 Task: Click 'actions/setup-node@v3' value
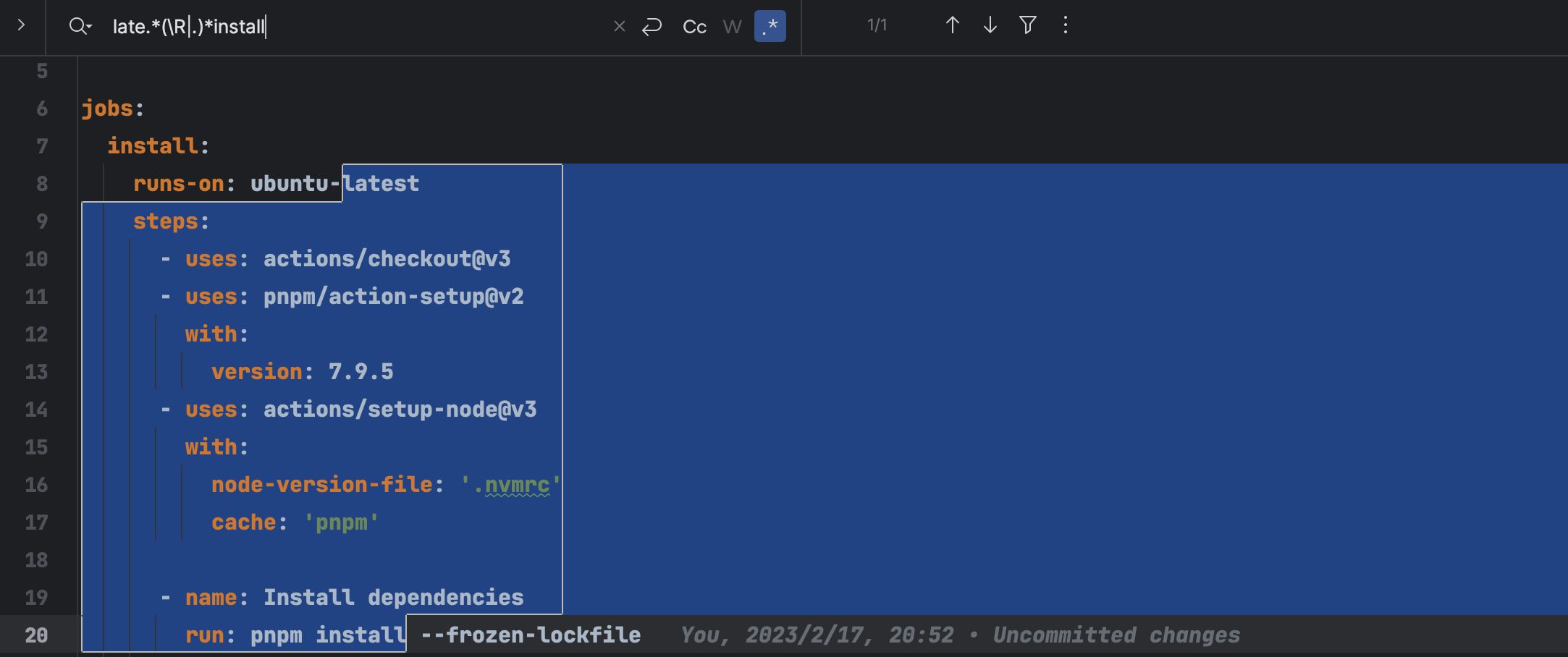click(400, 410)
